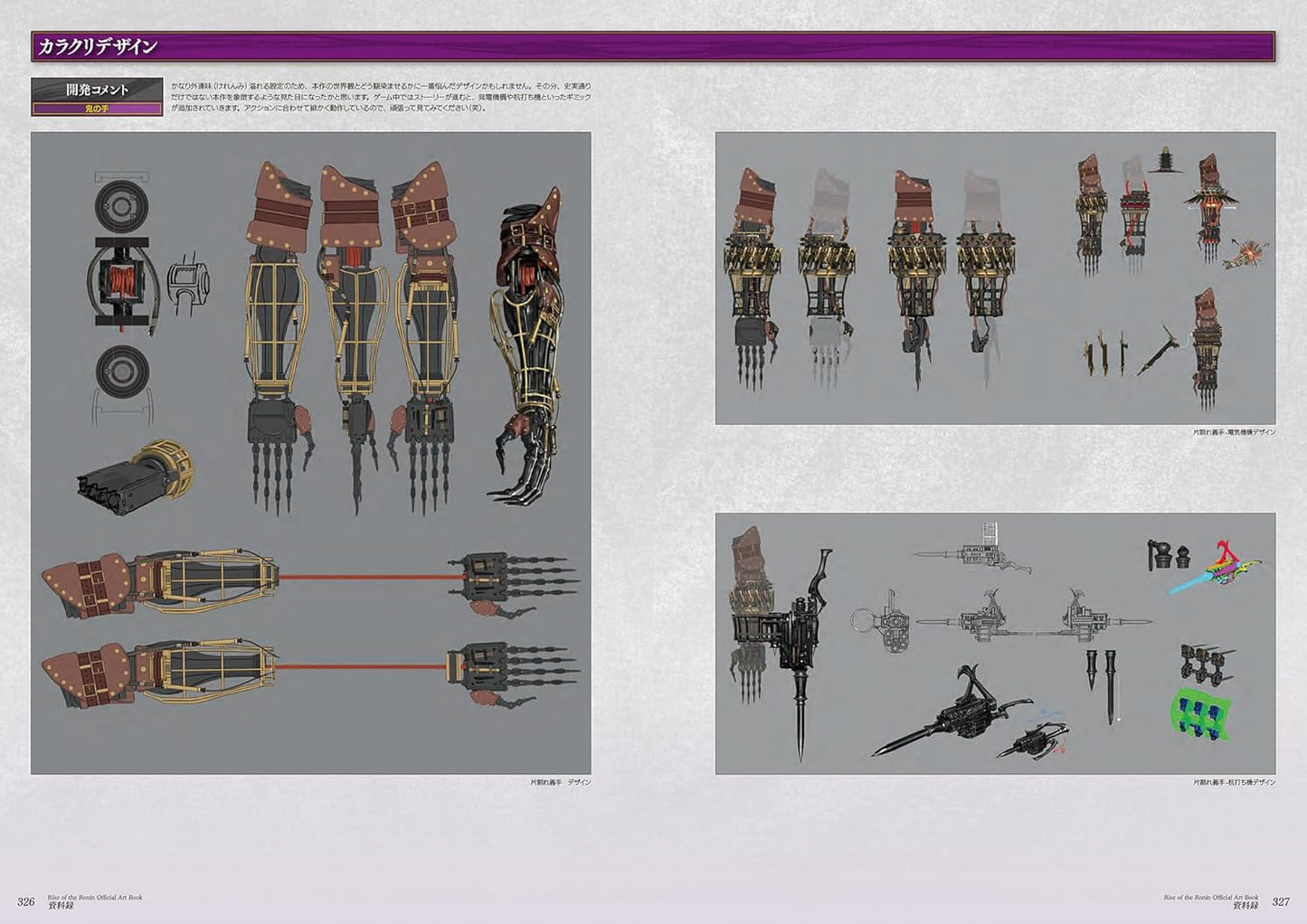Screen dimensions: 1307x924
Task: Select the detached hand with gold cylinder
Action: coord(133,471)
